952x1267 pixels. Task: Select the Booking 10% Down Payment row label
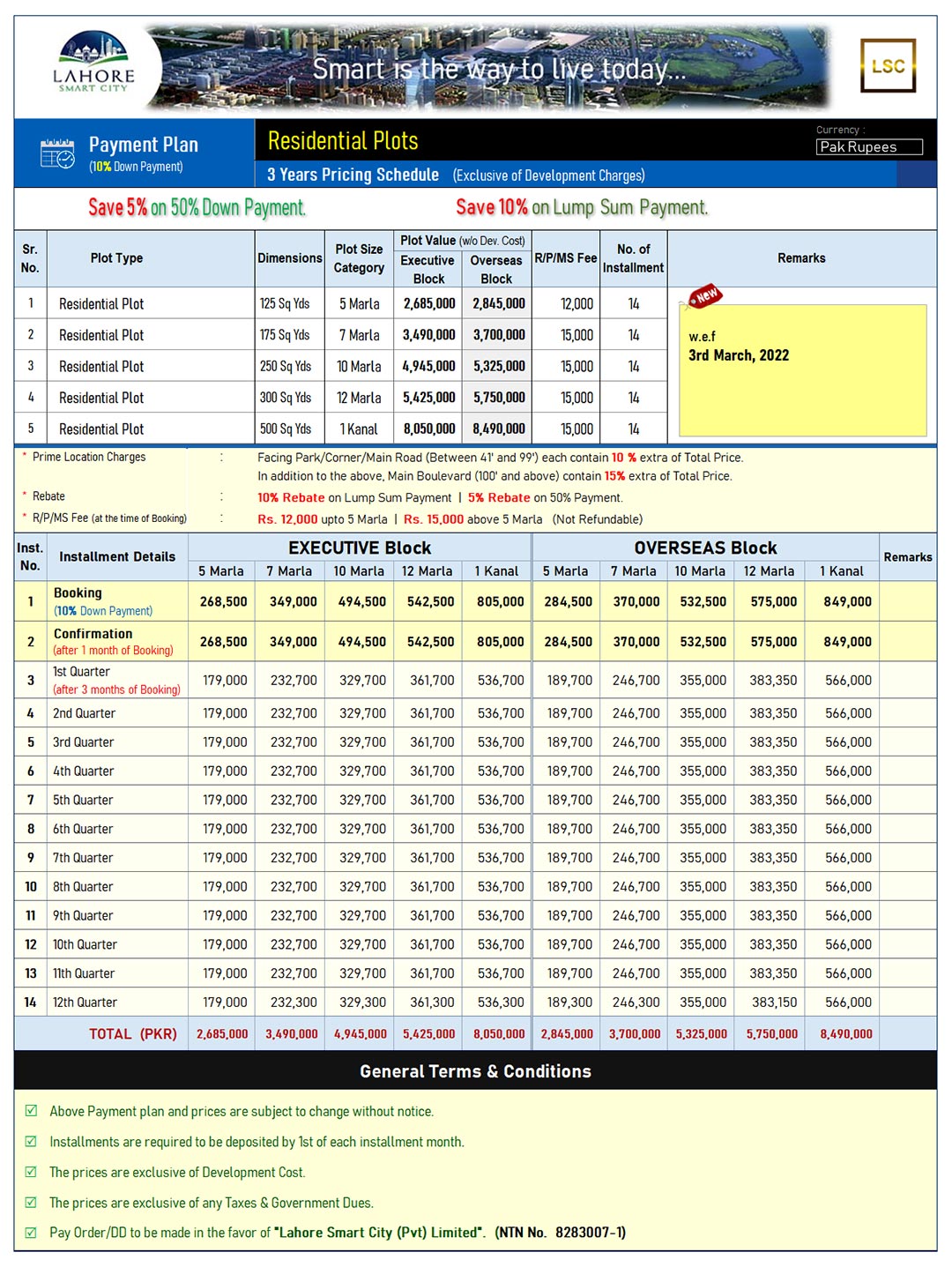(x=103, y=601)
